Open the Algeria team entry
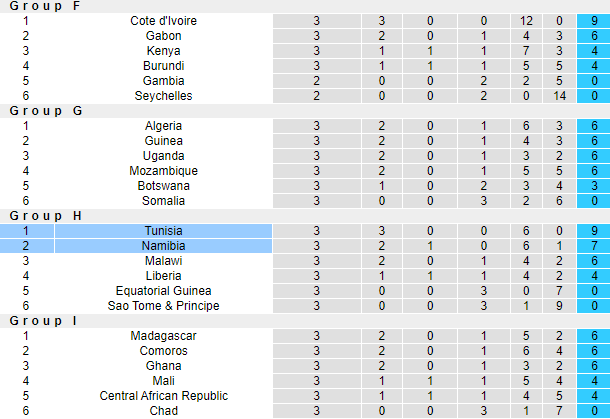Screen dimensions: 610x419 coord(163,126)
